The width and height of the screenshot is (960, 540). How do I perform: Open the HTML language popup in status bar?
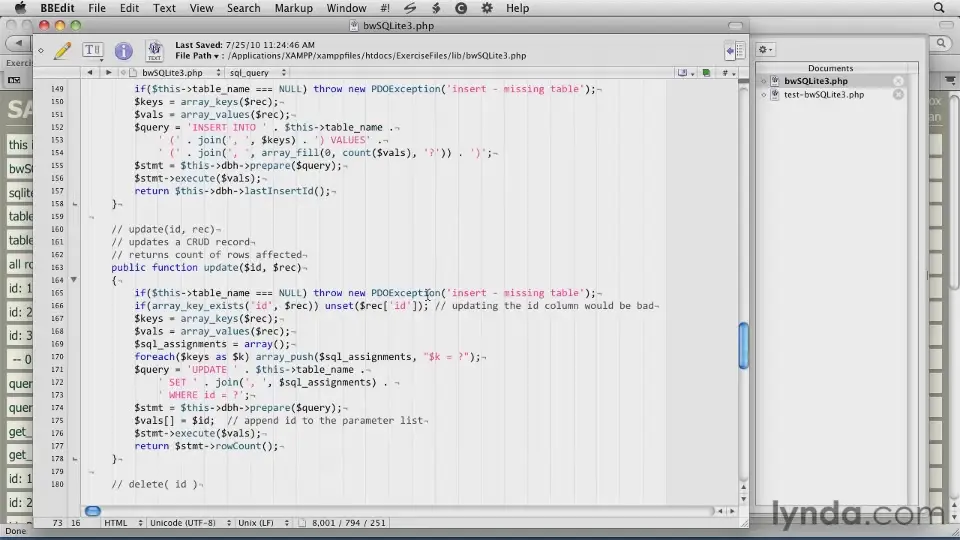point(122,523)
